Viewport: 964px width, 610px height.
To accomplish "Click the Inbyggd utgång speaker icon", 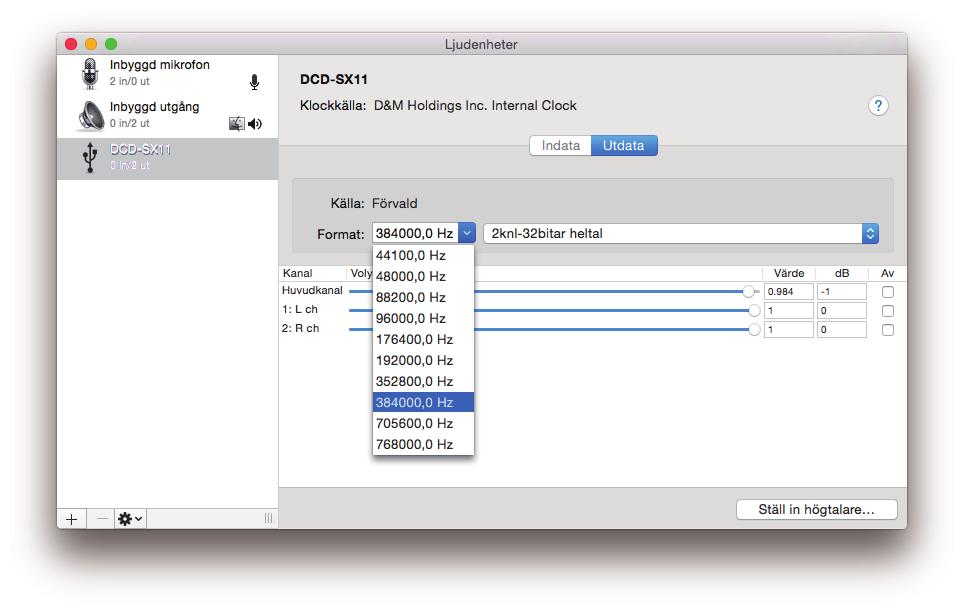I will [90, 116].
